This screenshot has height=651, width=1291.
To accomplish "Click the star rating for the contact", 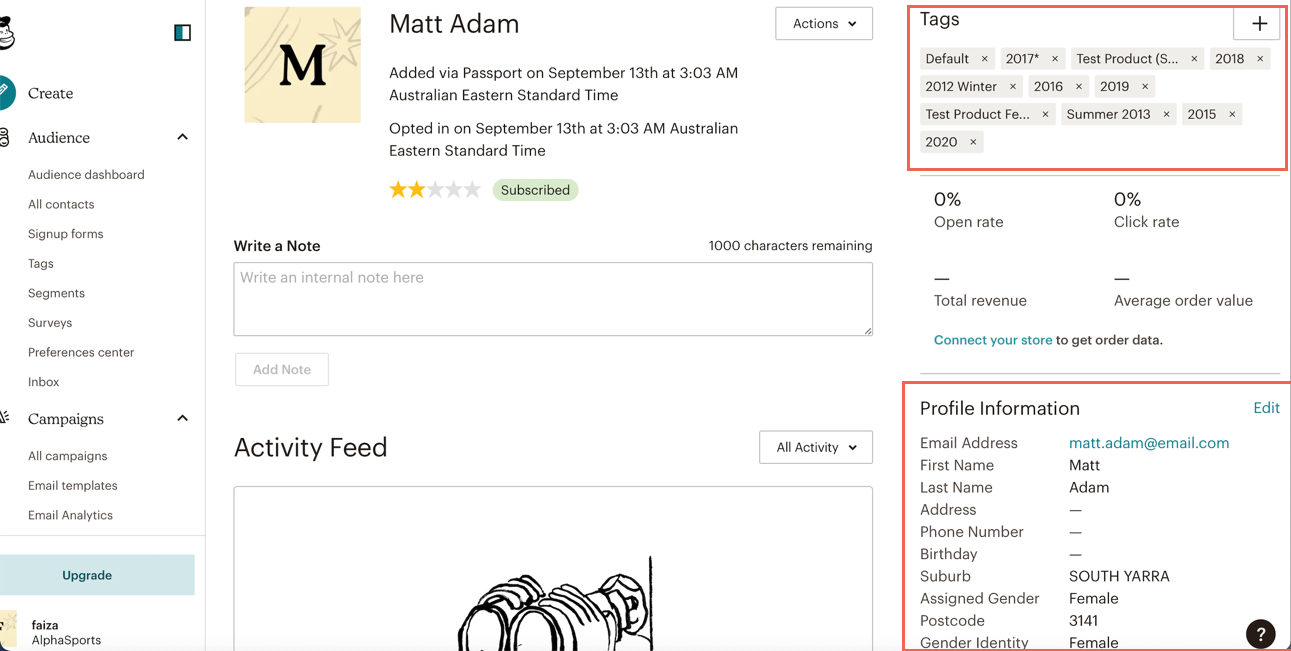I will click(435, 190).
